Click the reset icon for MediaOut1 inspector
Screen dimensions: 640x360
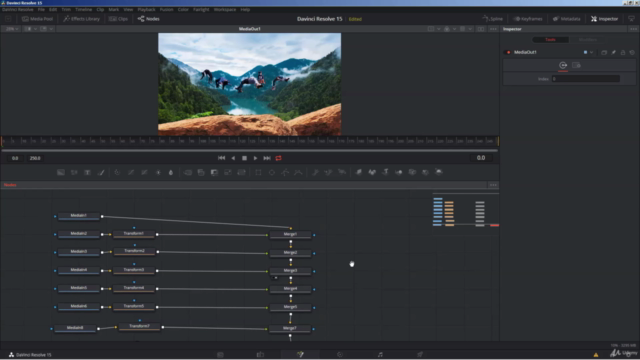click(x=632, y=52)
